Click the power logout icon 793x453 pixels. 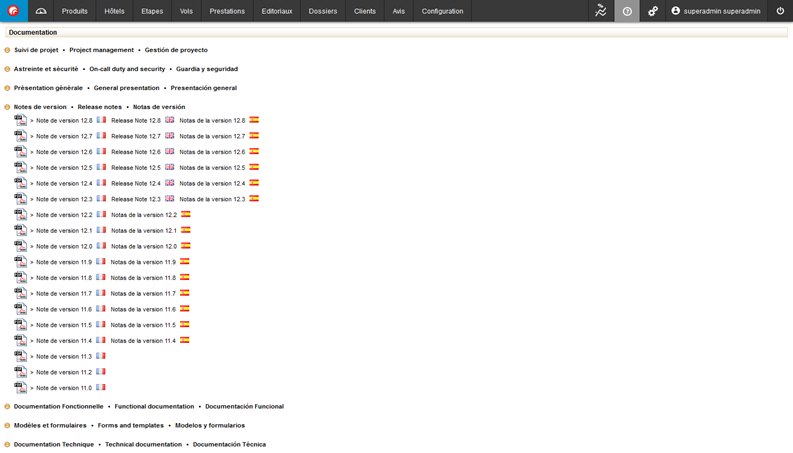pyautogui.click(x=780, y=11)
